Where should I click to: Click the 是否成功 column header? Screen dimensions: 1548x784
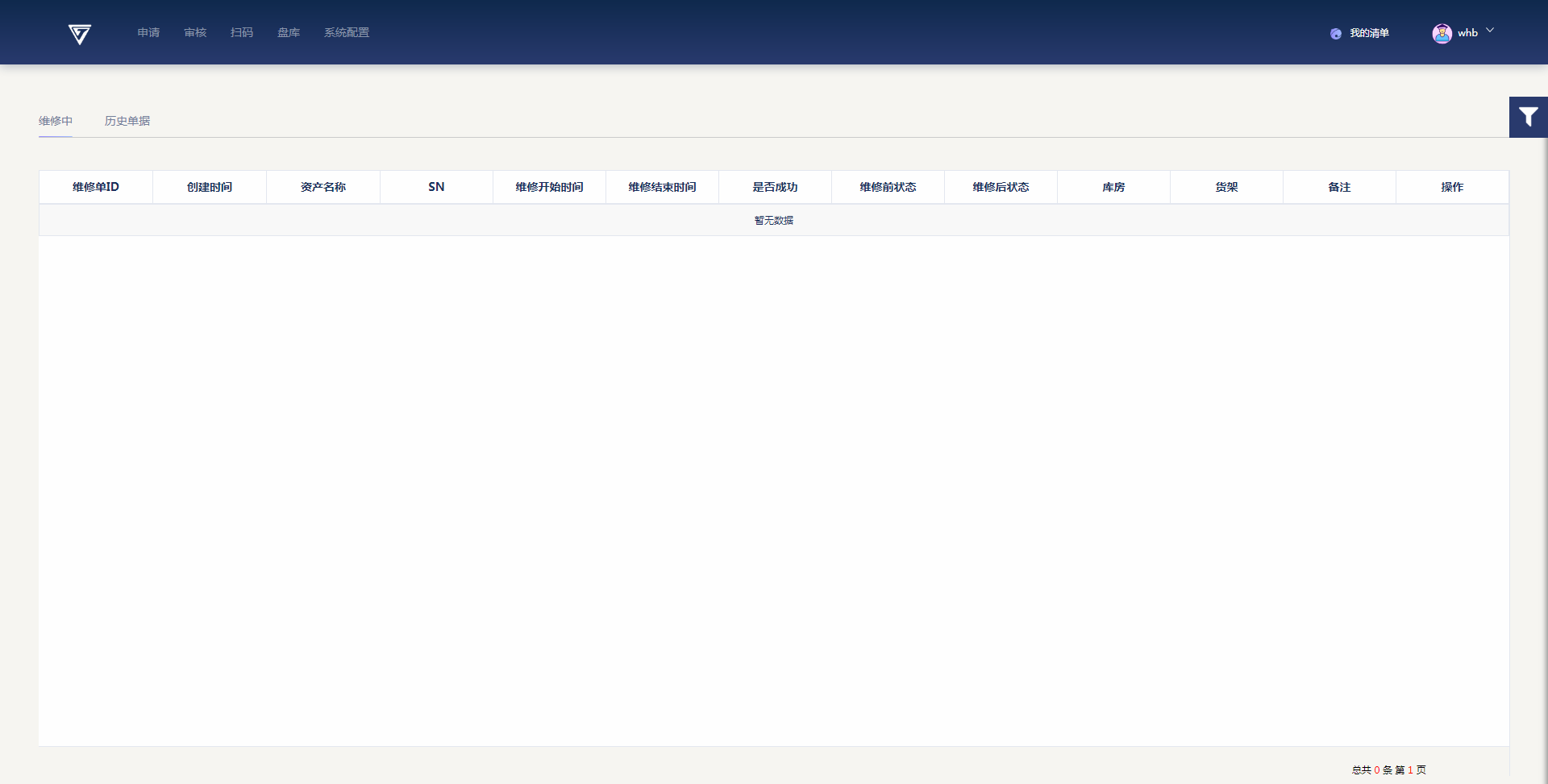(x=775, y=187)
